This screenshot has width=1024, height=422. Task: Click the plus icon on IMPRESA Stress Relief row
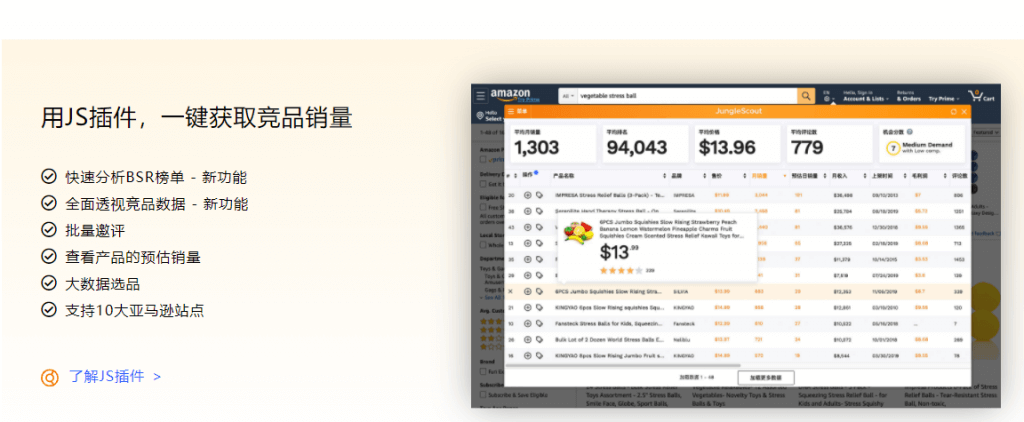(528, 195)
